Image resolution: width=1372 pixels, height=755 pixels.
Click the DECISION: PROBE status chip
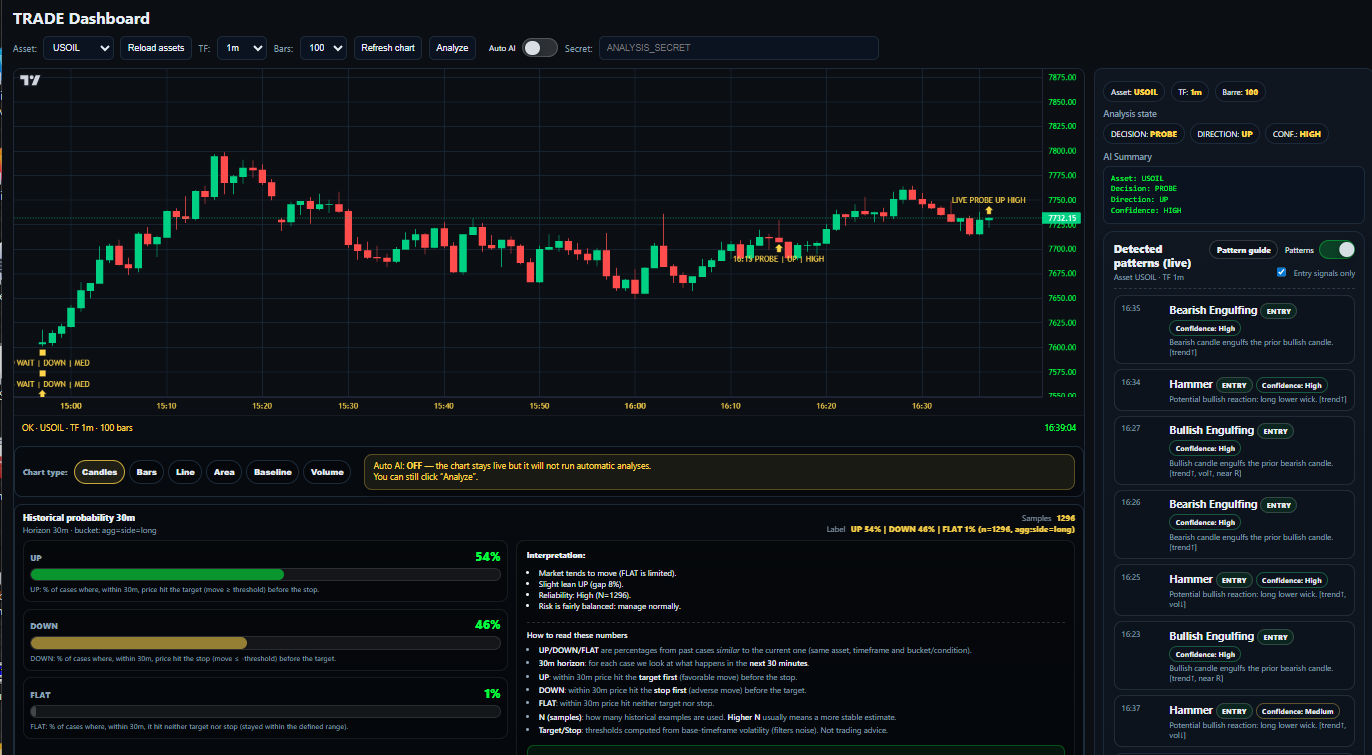click(1143, 133)
